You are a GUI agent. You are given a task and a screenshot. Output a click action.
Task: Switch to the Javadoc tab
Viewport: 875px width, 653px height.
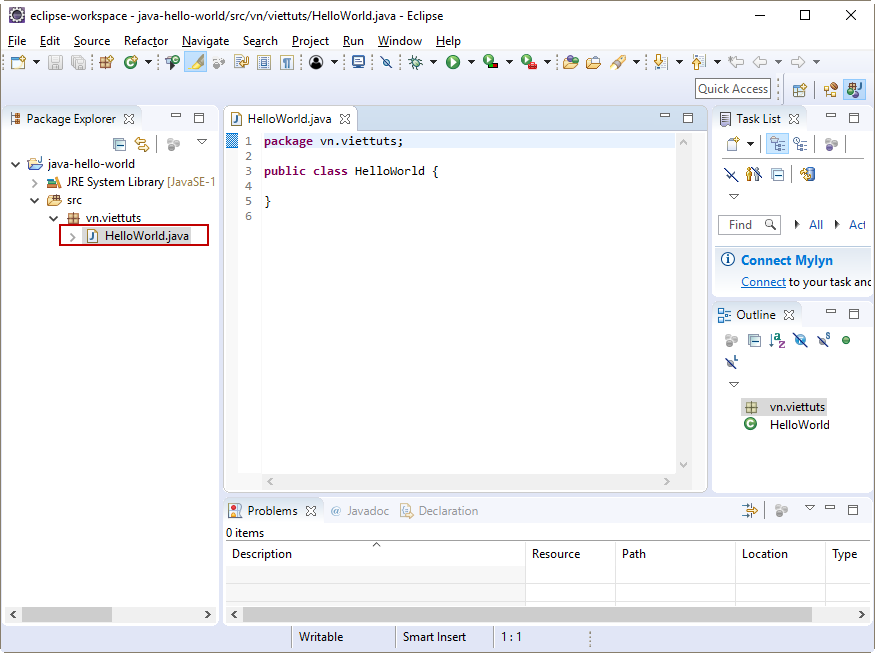[360, 511]
